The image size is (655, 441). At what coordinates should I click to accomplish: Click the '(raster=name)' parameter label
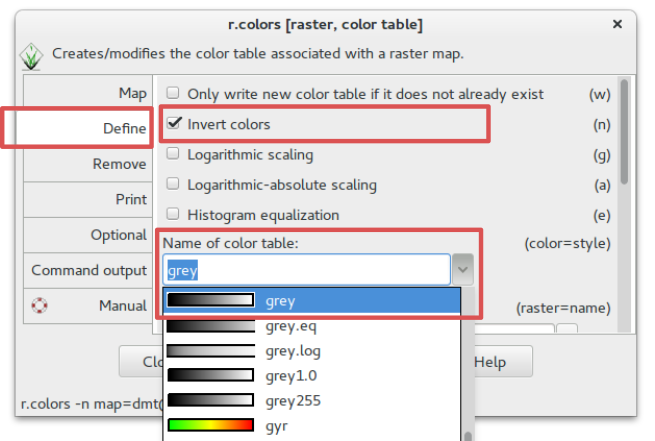click(x=563, y=308)
